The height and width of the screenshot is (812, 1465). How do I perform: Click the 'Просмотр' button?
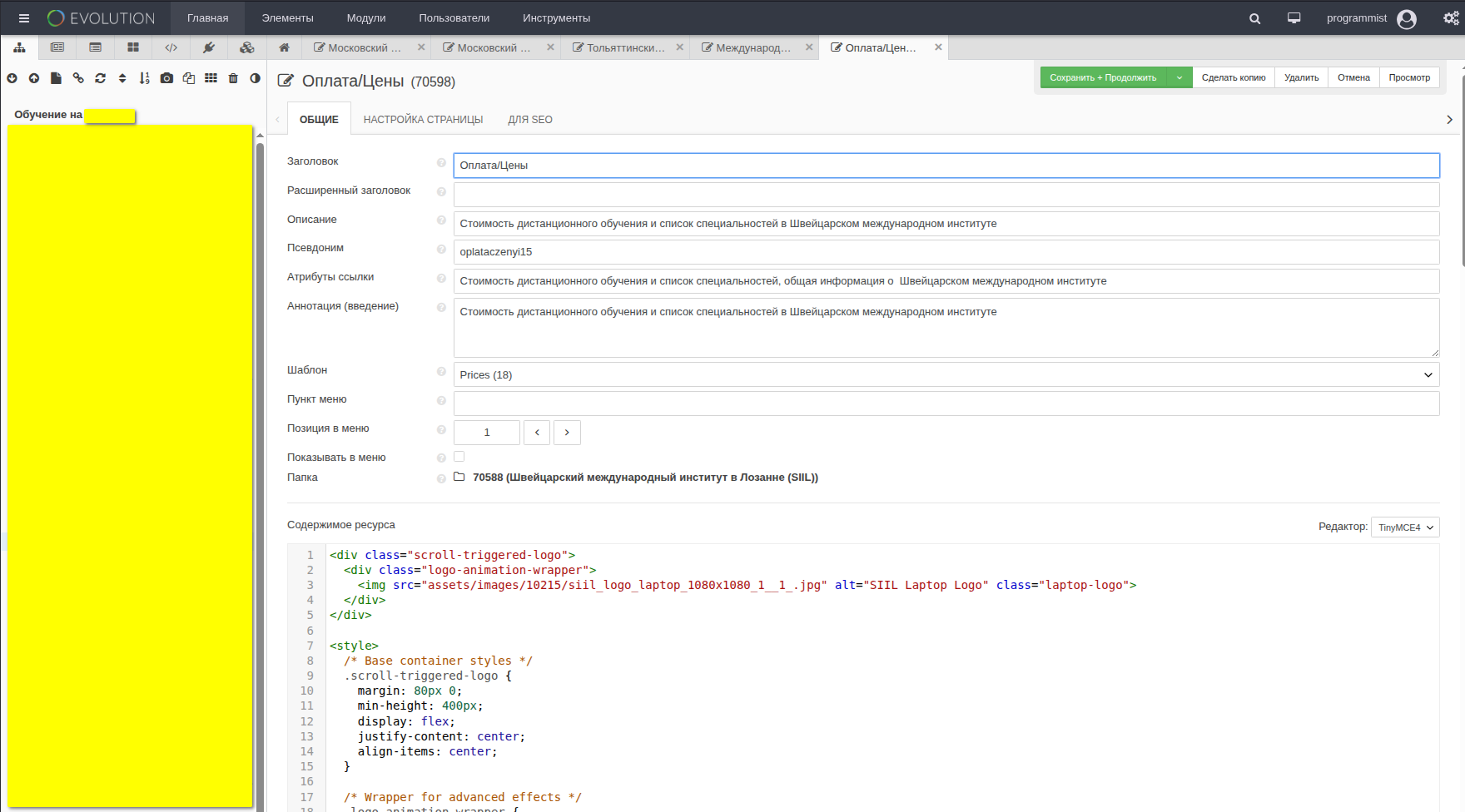tap(1408, 77)
